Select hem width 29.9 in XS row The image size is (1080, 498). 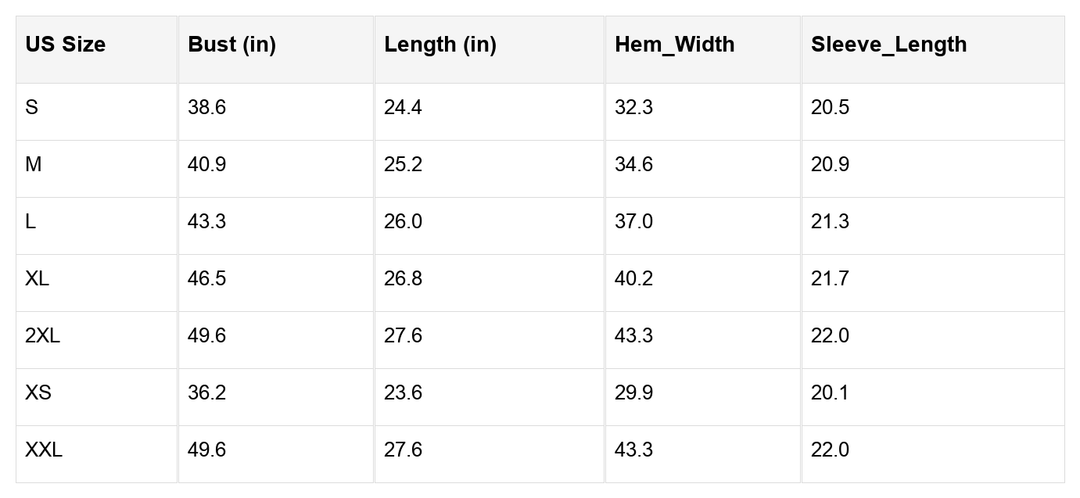tap(634, 392)
